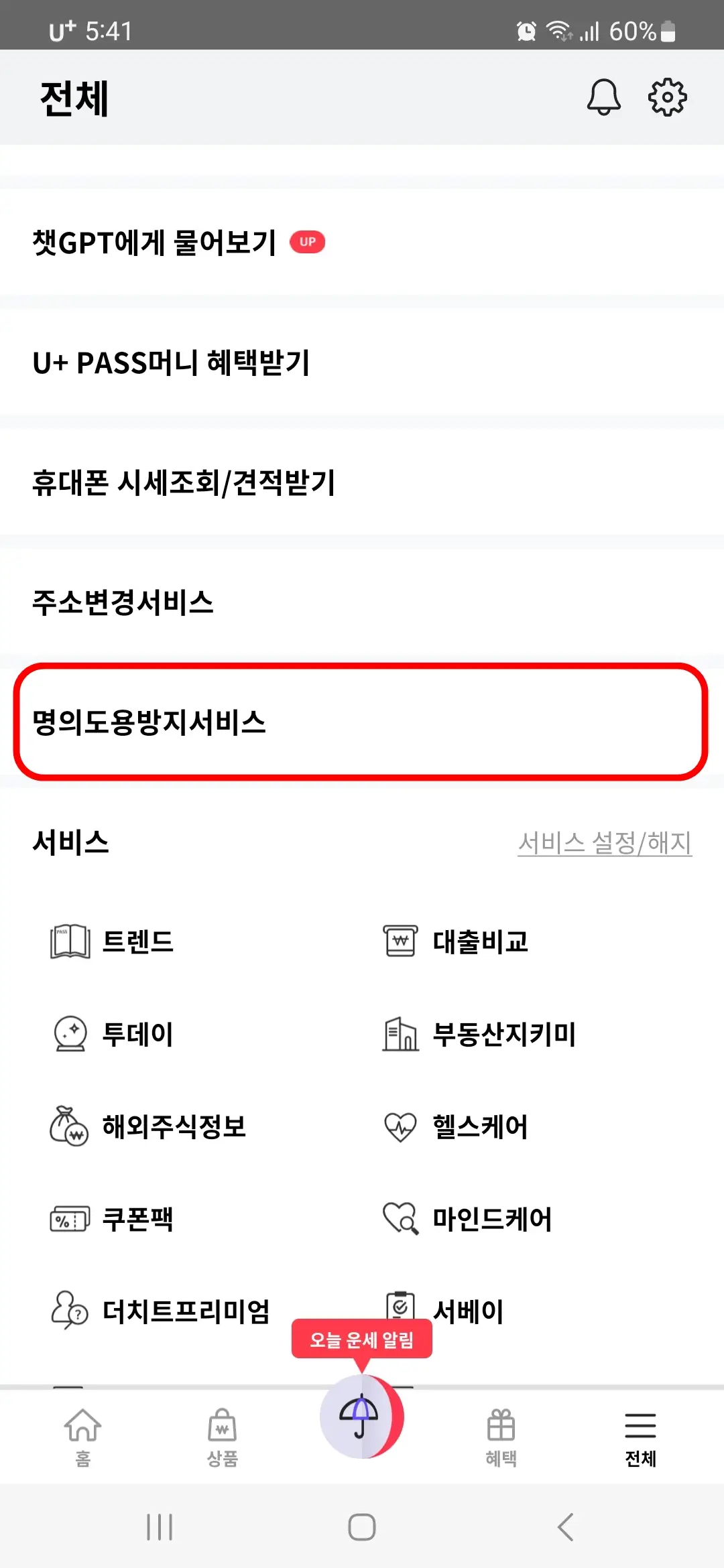Switch to the 상품 tab
The height and width of the screenshot is (1568, 724).
pos(223,1434)
